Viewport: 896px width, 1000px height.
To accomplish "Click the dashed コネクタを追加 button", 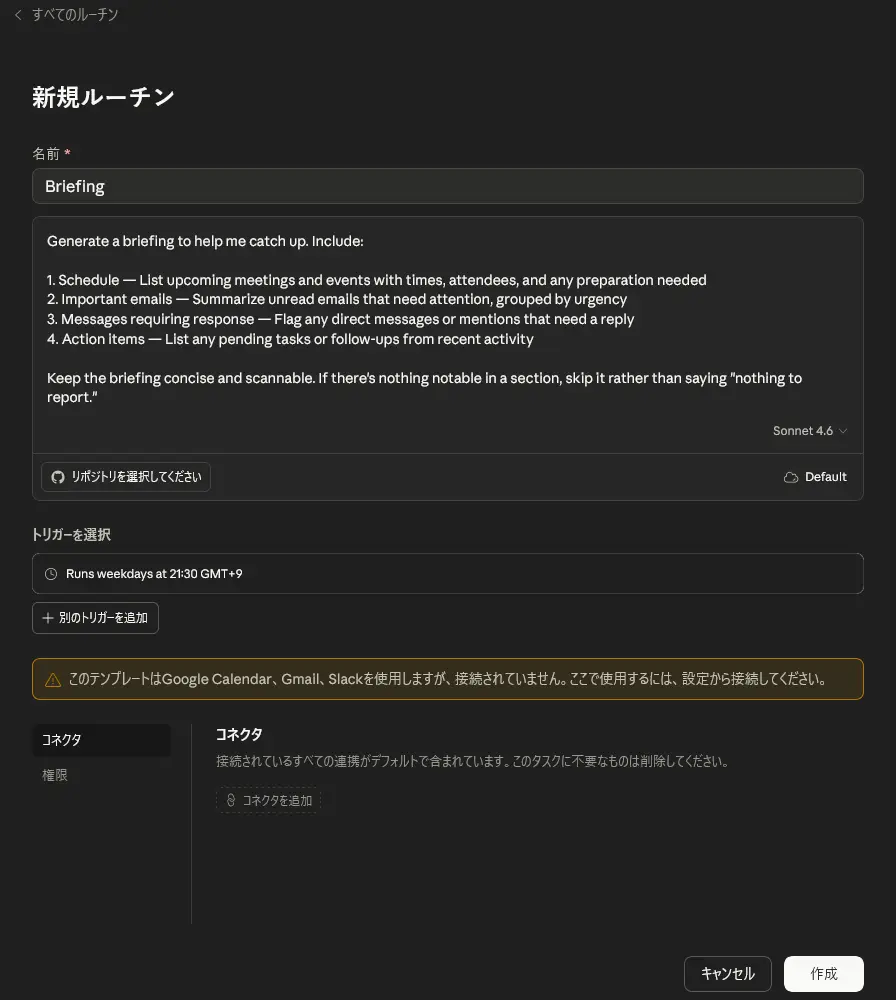I will click(x=269, y=800).
